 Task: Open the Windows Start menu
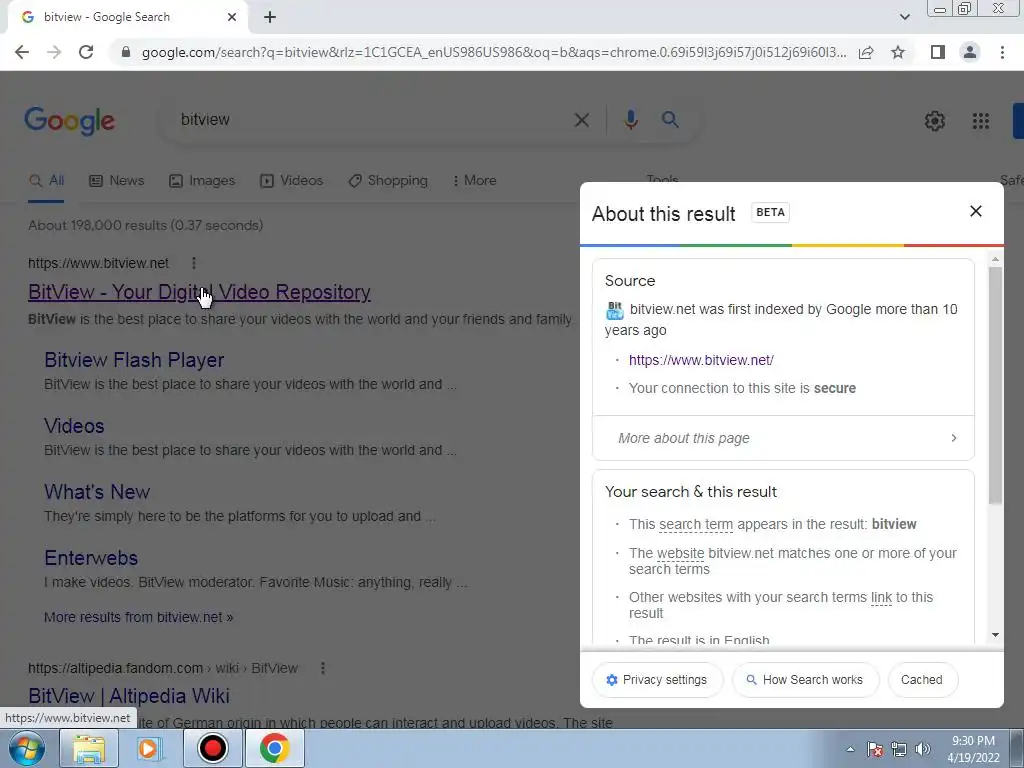[x=27, y=748]
